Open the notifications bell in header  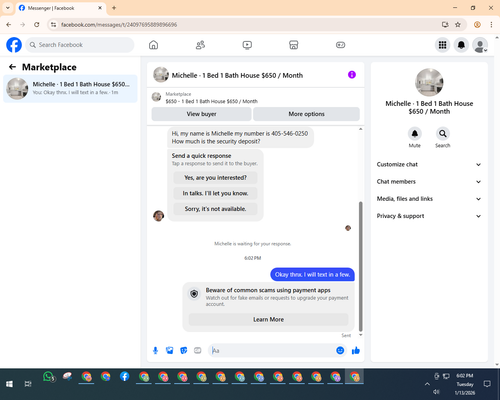pos(461,45)
